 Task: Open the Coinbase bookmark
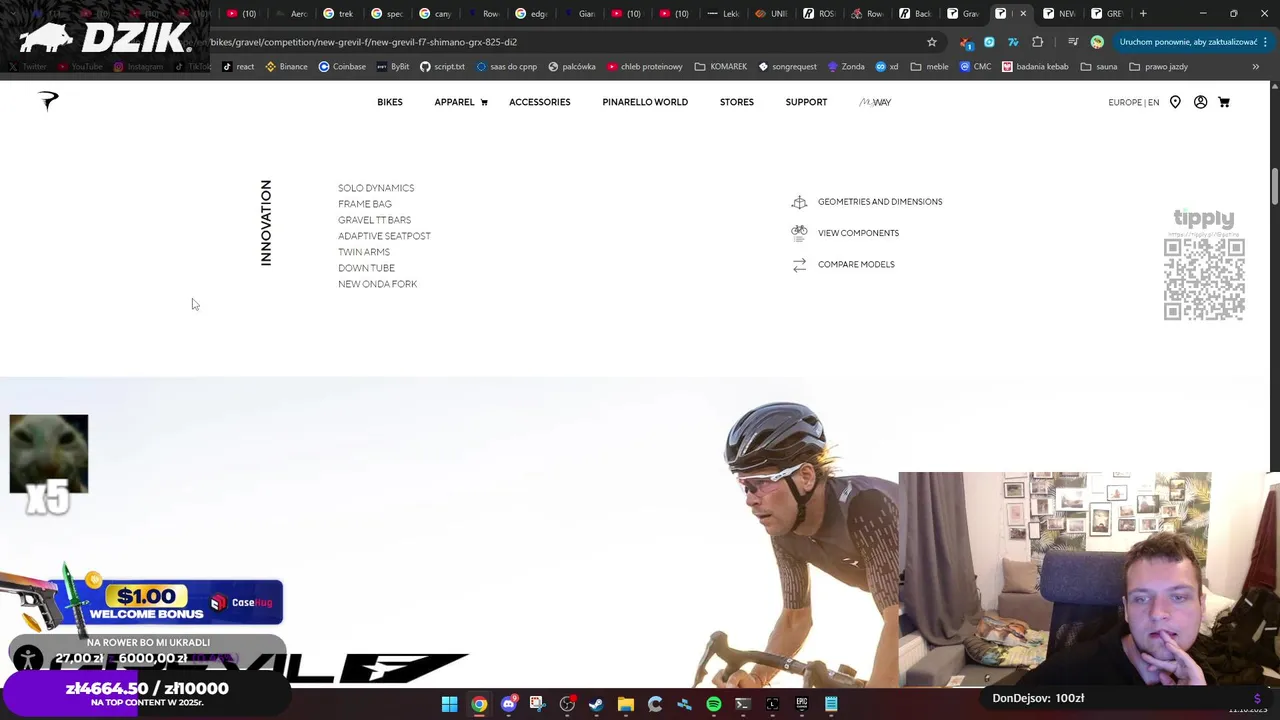pos(341,66)
